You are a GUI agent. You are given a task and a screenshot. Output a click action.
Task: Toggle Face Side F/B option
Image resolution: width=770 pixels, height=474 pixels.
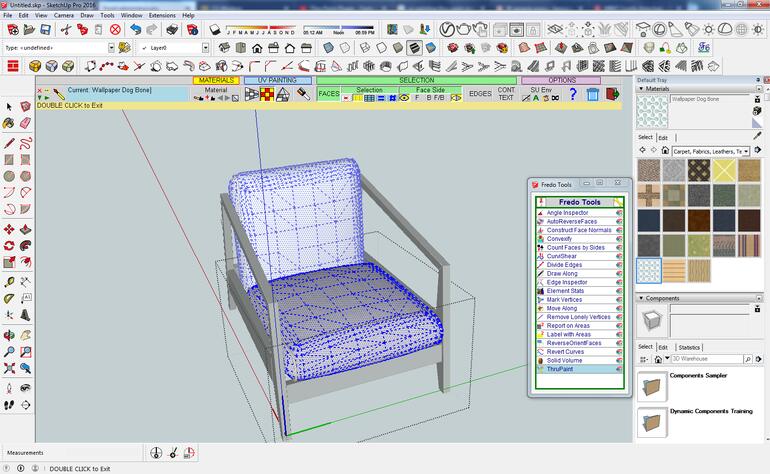[439, 98]
